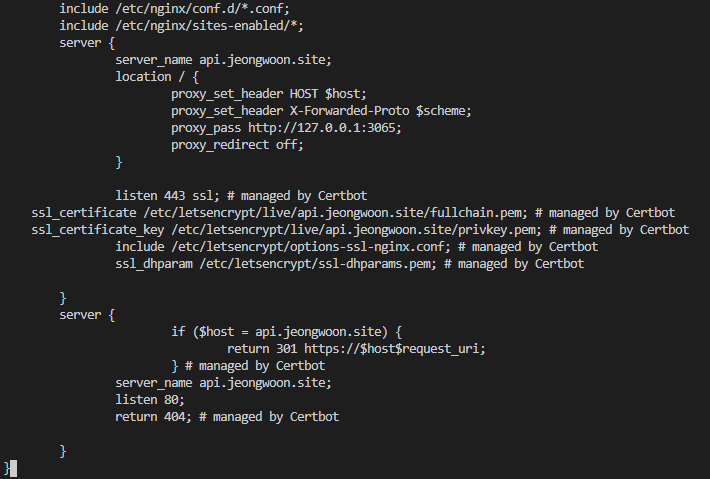Click the ssl_certificate_key privkey.pem path
The image size is (710, 479).
coord(356,230)
